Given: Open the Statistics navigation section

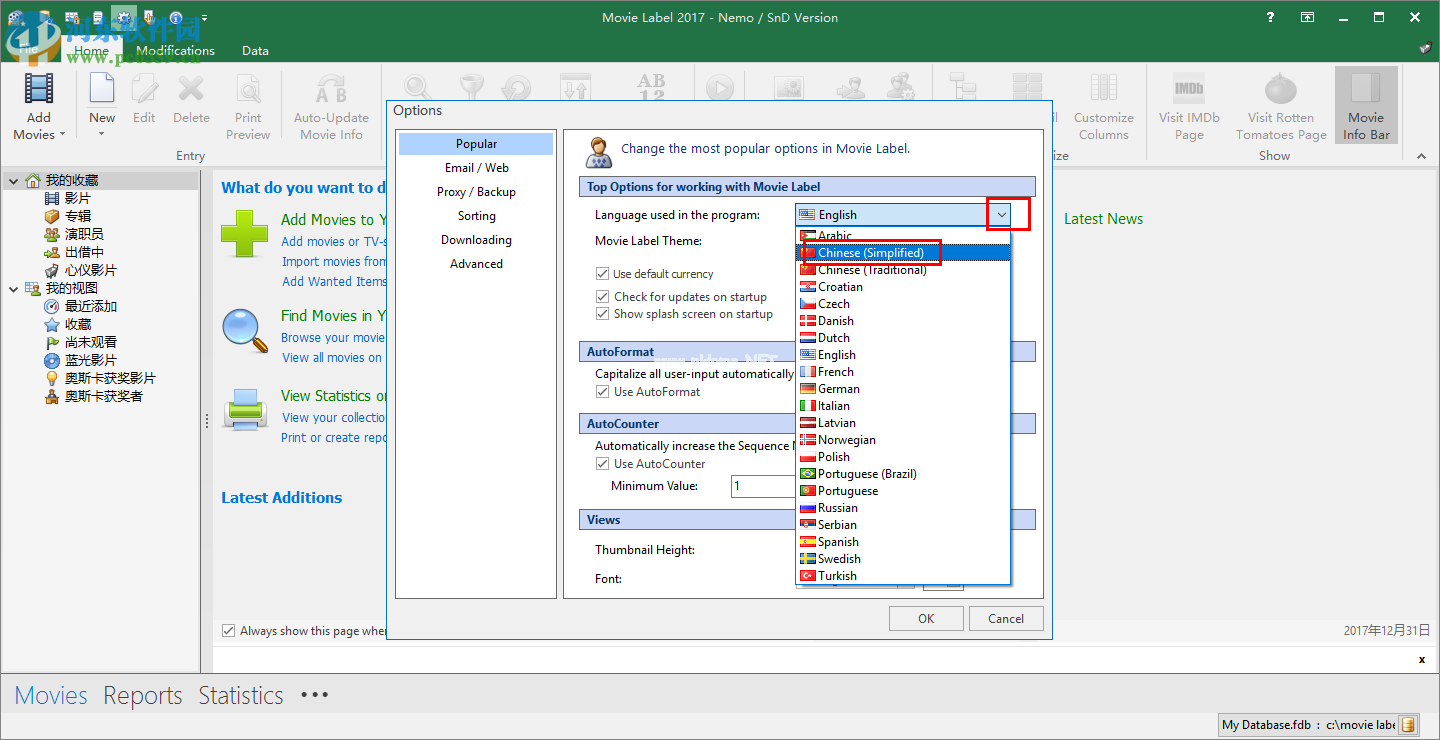Looking at the screenshot, I should click(241, 695).
